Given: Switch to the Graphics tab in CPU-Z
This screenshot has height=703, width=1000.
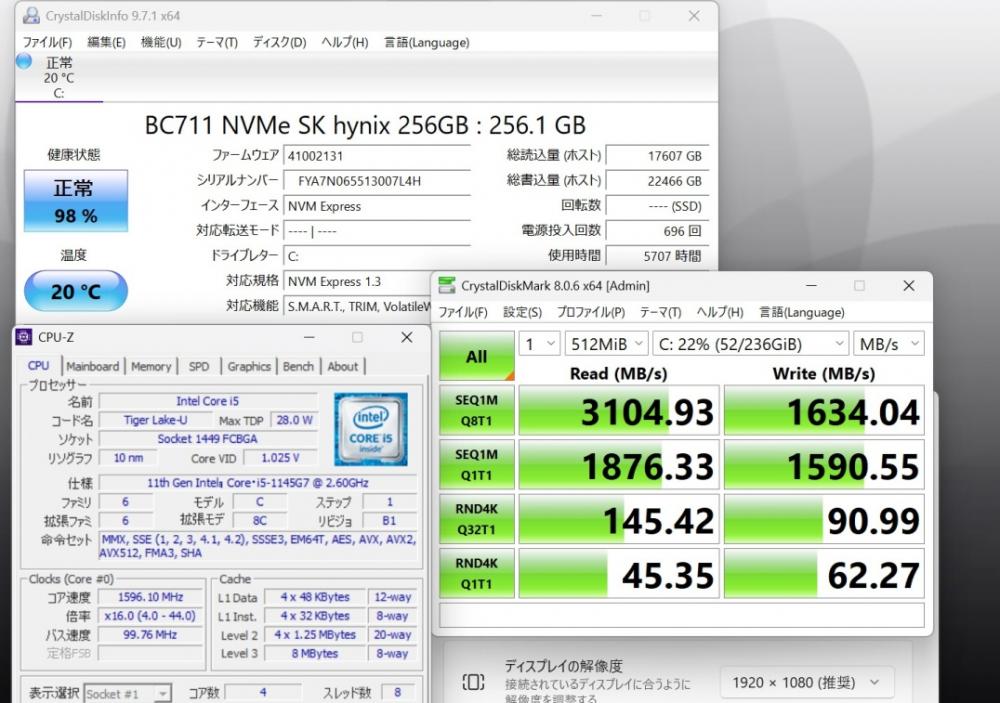Looking at the screenshot, I should click(249, 366).
